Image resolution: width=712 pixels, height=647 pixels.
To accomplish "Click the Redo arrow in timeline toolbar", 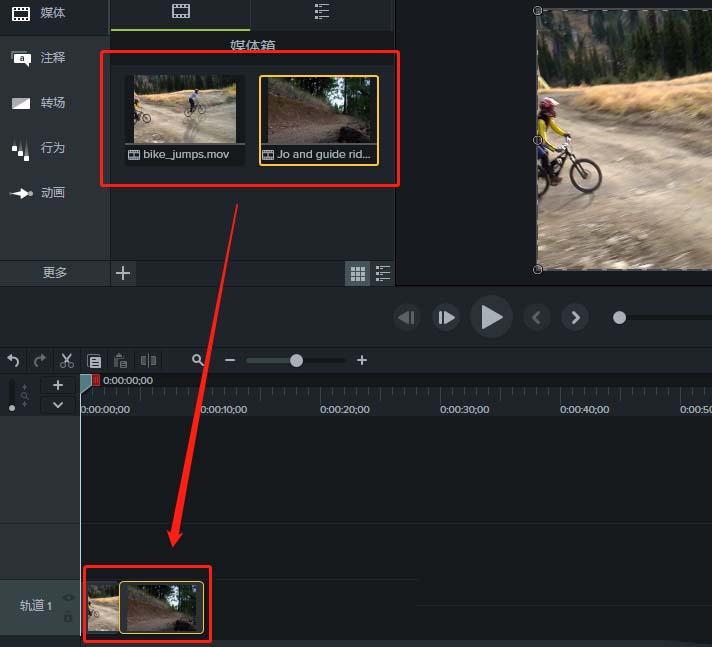I will pyautogui.click(x=40, y=361).
